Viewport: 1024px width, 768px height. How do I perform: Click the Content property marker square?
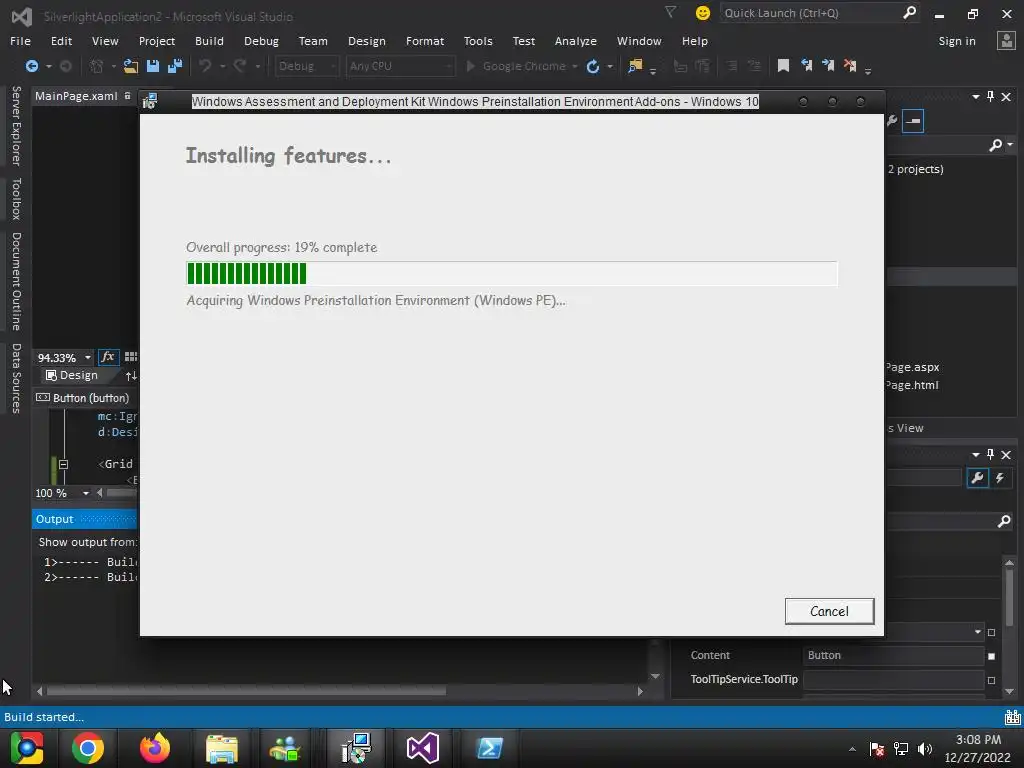(991, 656)
